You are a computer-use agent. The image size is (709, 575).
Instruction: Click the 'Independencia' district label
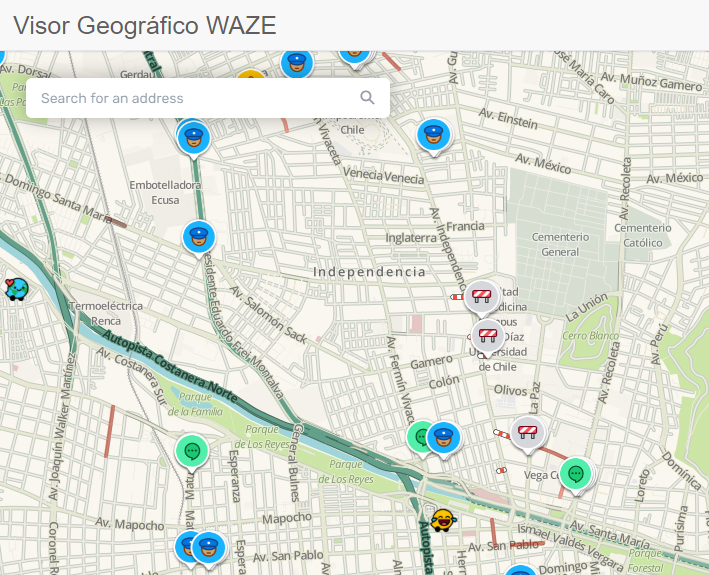click(x=369, y=272)
